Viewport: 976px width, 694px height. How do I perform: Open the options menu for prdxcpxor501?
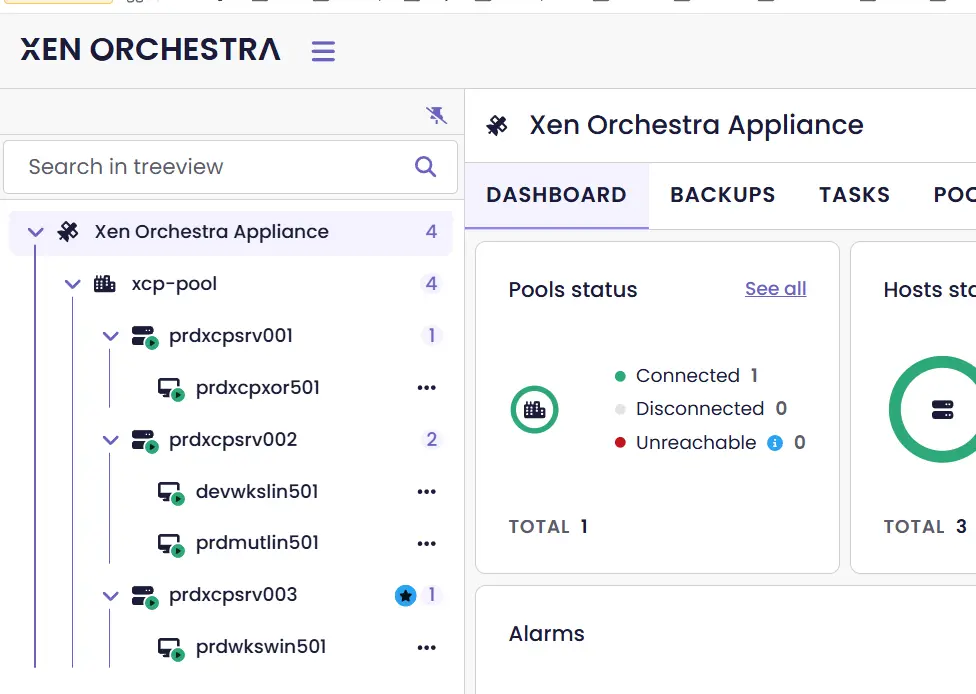427,387
